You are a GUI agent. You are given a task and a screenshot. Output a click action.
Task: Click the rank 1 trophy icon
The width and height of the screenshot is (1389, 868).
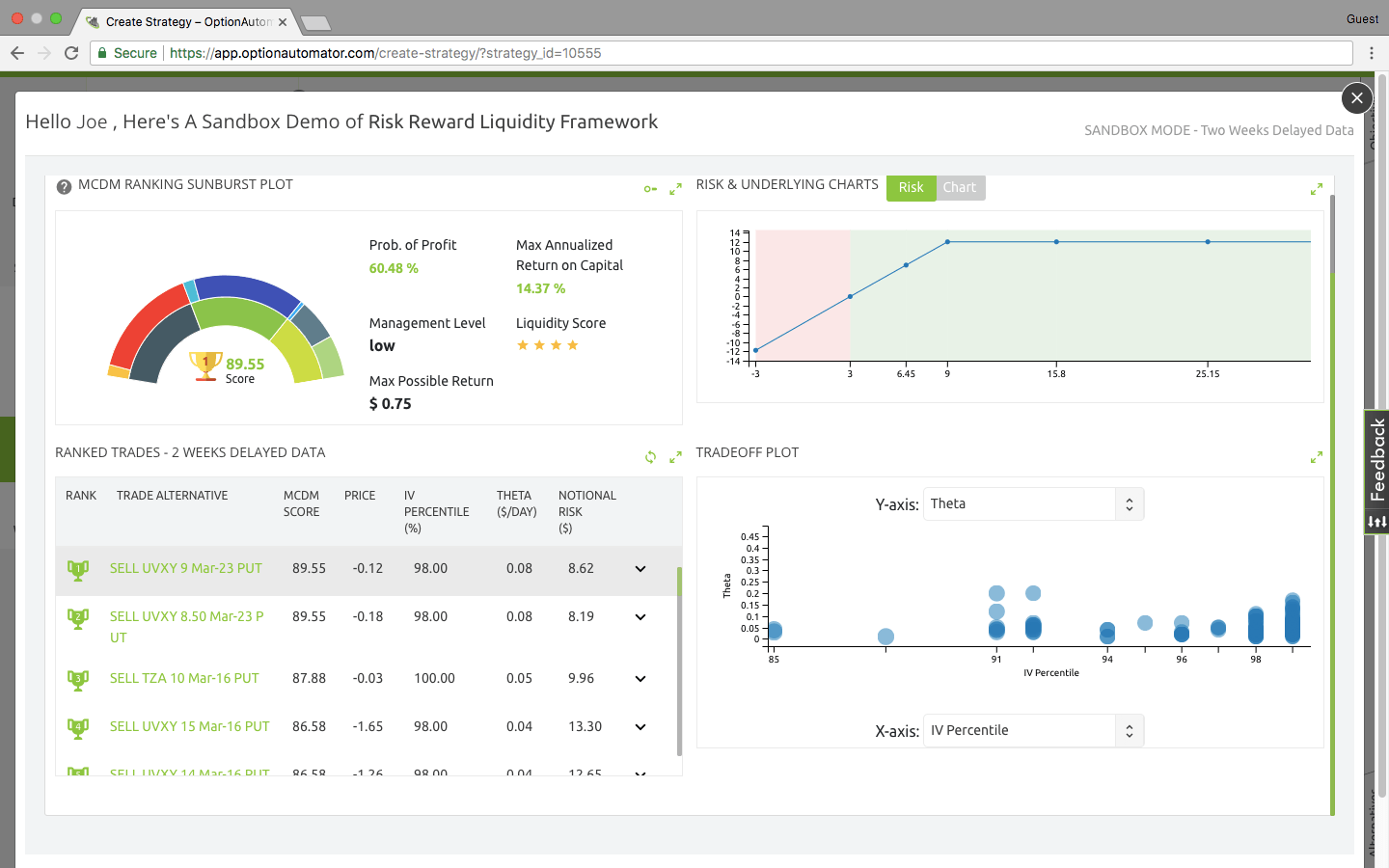pos(78,568)
